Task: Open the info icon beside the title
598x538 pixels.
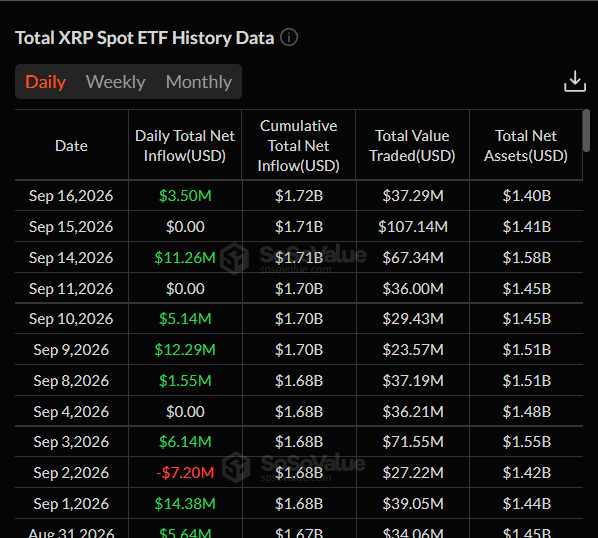Action: [289, 38]
